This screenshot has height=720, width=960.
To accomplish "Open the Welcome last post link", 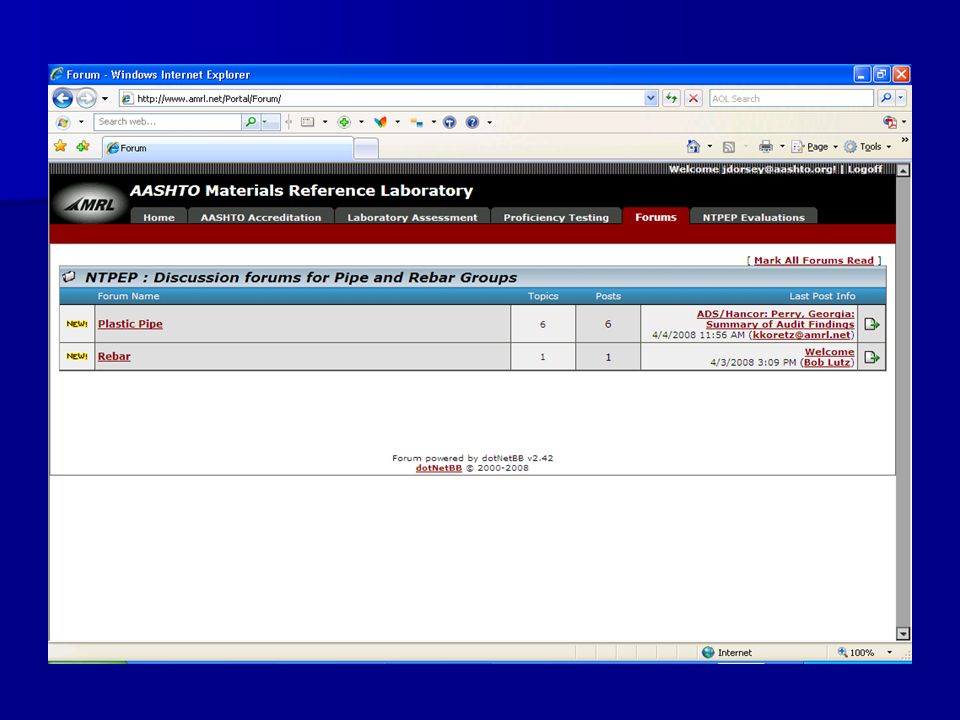I will (829, 352).
